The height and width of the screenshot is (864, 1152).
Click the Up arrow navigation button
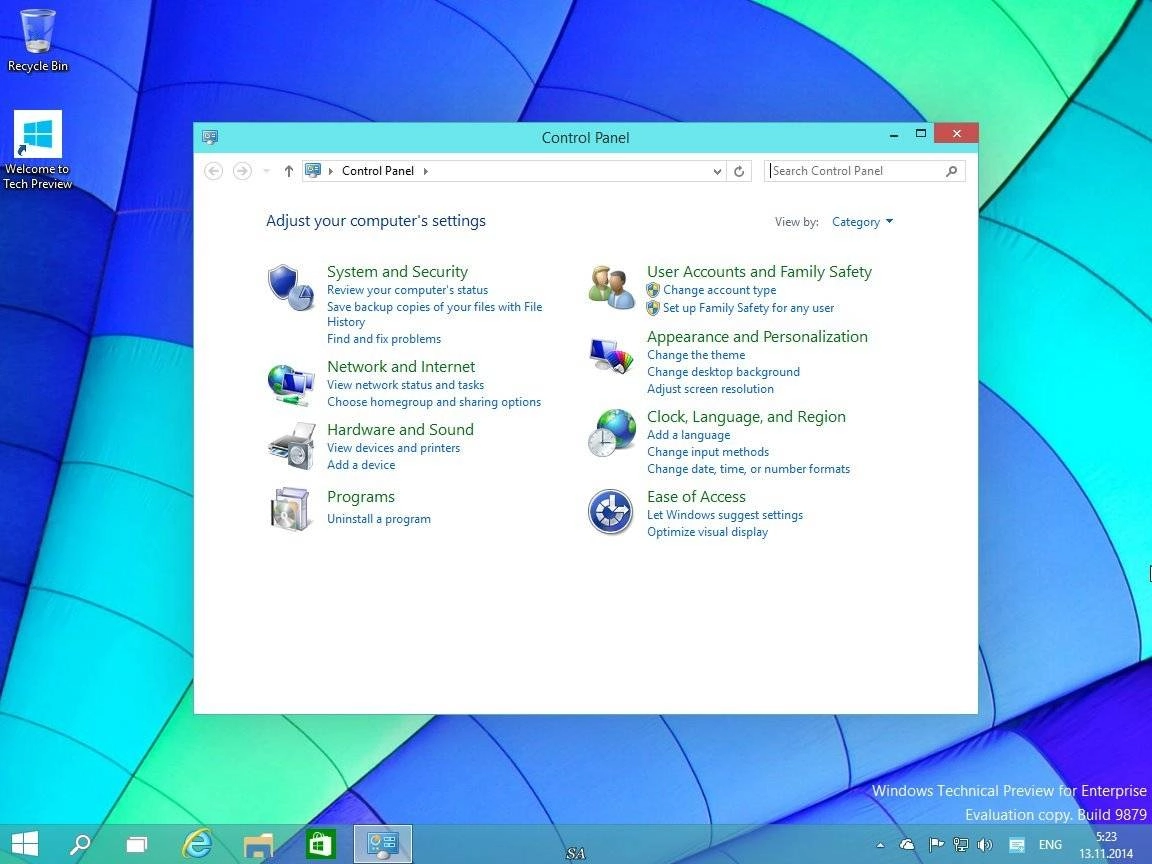(x=289, y=171)
